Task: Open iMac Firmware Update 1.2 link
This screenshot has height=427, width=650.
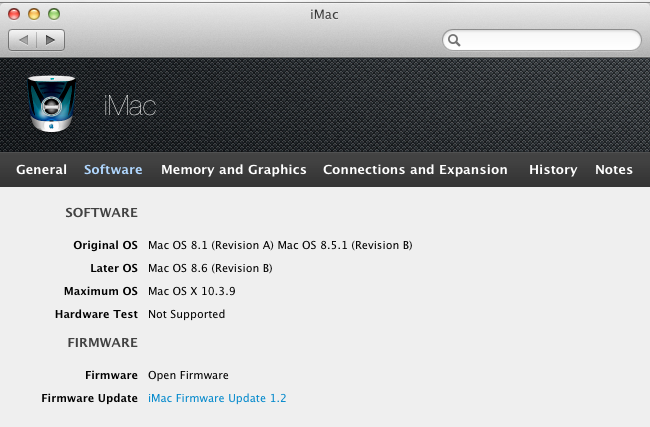Action: pos(217,398)
